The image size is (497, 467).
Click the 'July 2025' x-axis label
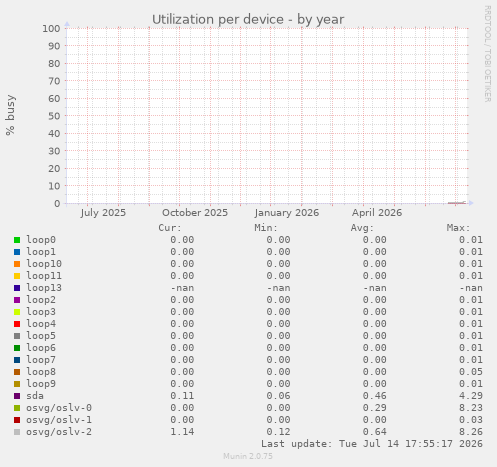click(x=103, y=213)
